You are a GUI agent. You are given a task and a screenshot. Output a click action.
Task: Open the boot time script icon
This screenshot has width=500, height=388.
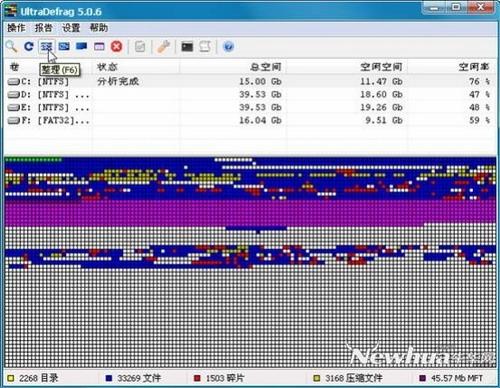click(x=205, y=46)
